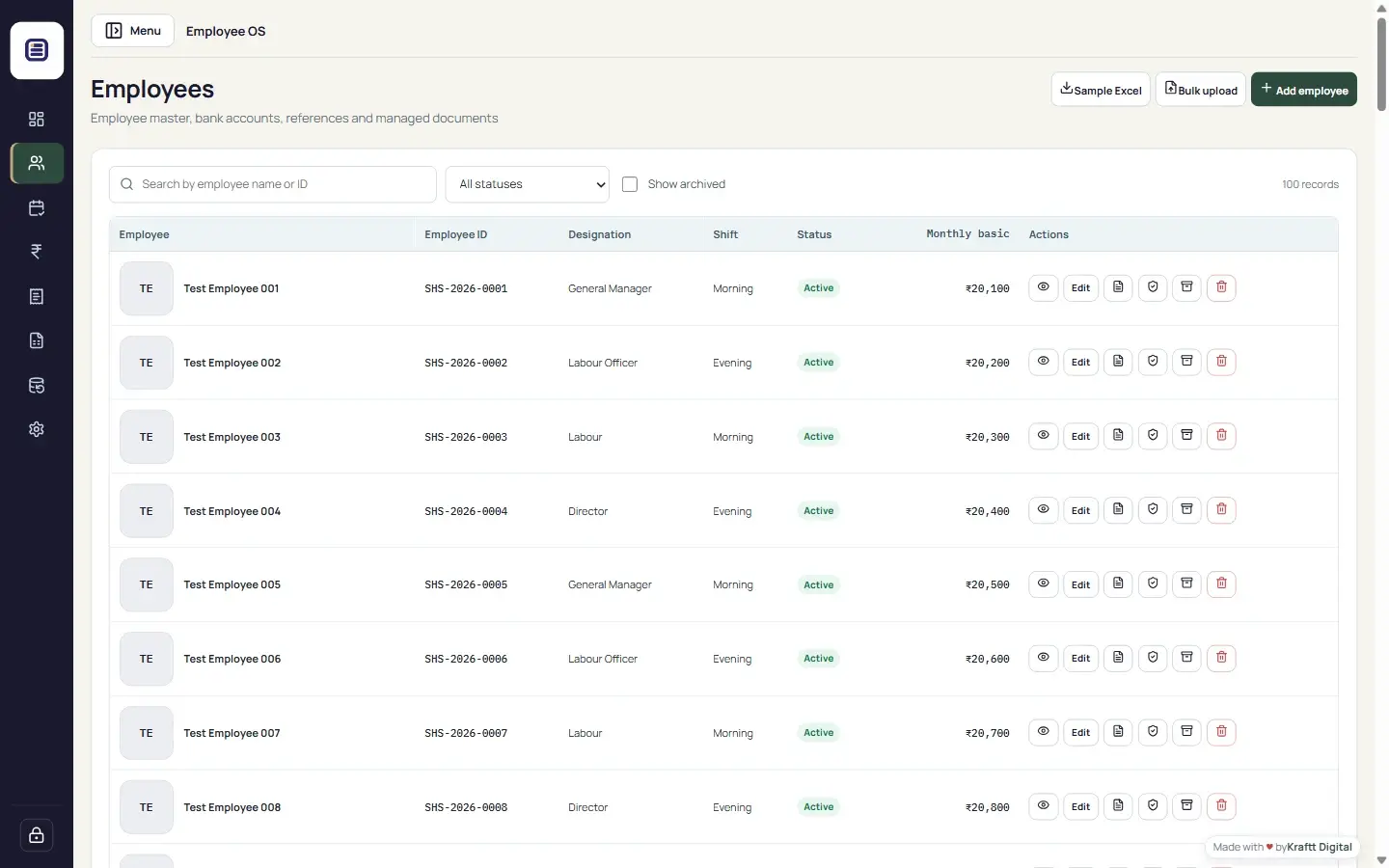Open the settings gear icon in sidebar

(37, 429)
